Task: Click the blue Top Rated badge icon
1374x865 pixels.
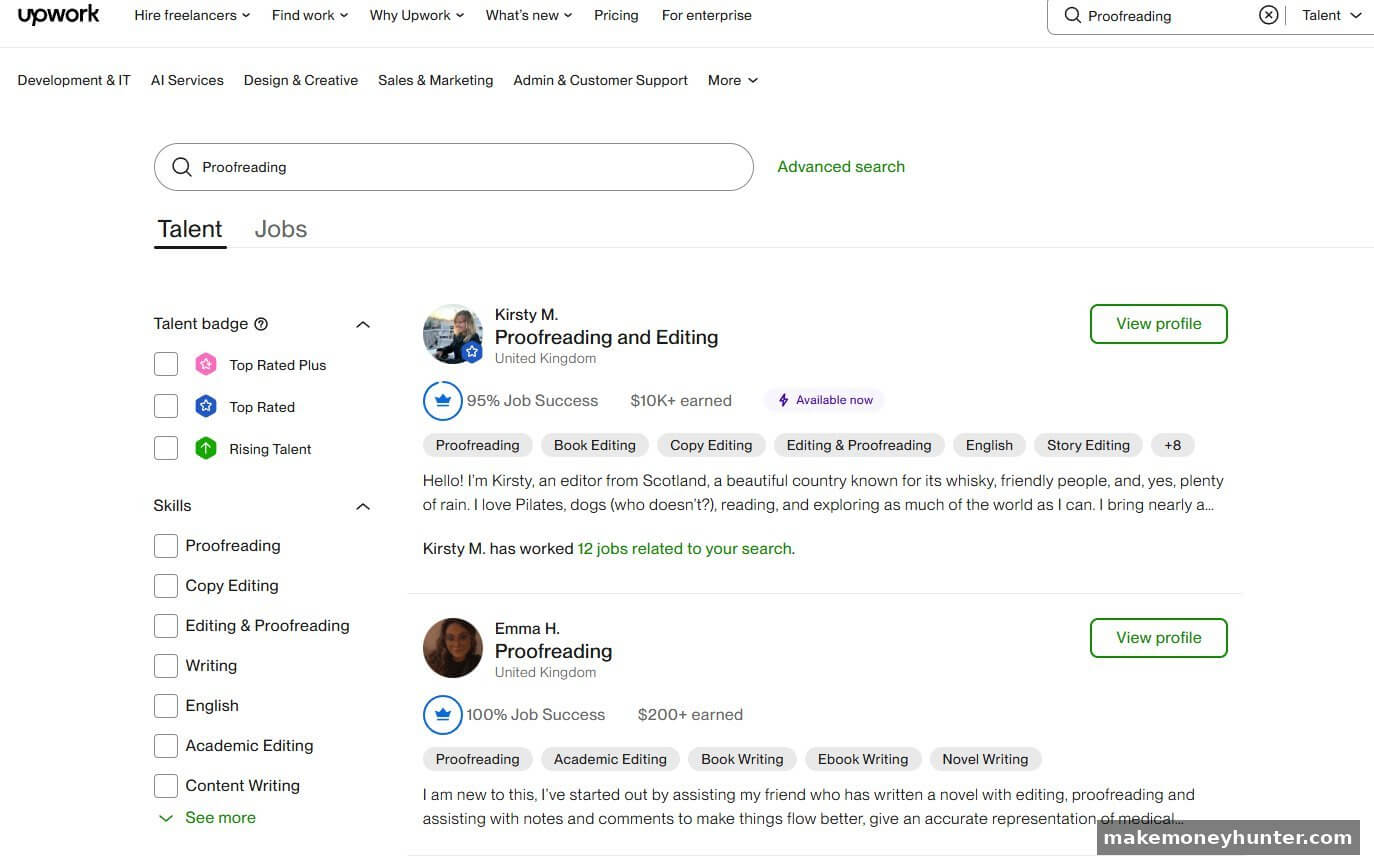Action: coord(205,407)
